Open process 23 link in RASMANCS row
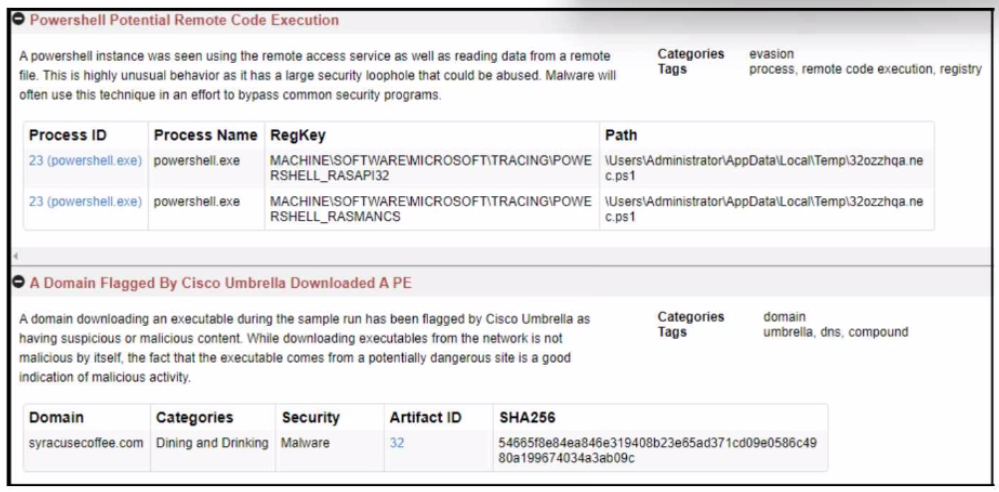The height and width of the screenshot is (492, 999). click(x=85, y=201)
